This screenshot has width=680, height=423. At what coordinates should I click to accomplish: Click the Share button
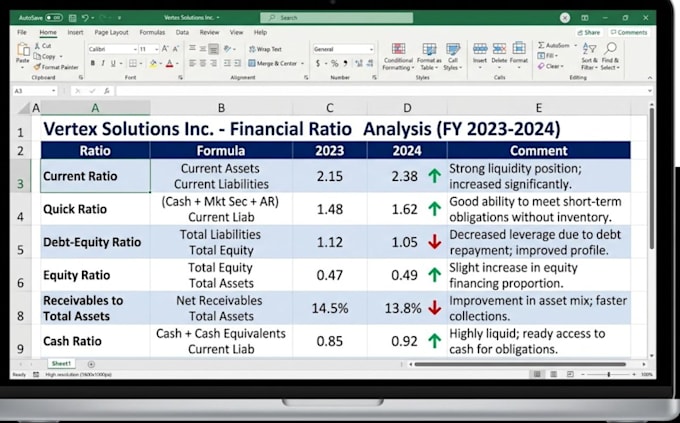tap(588, 33)
